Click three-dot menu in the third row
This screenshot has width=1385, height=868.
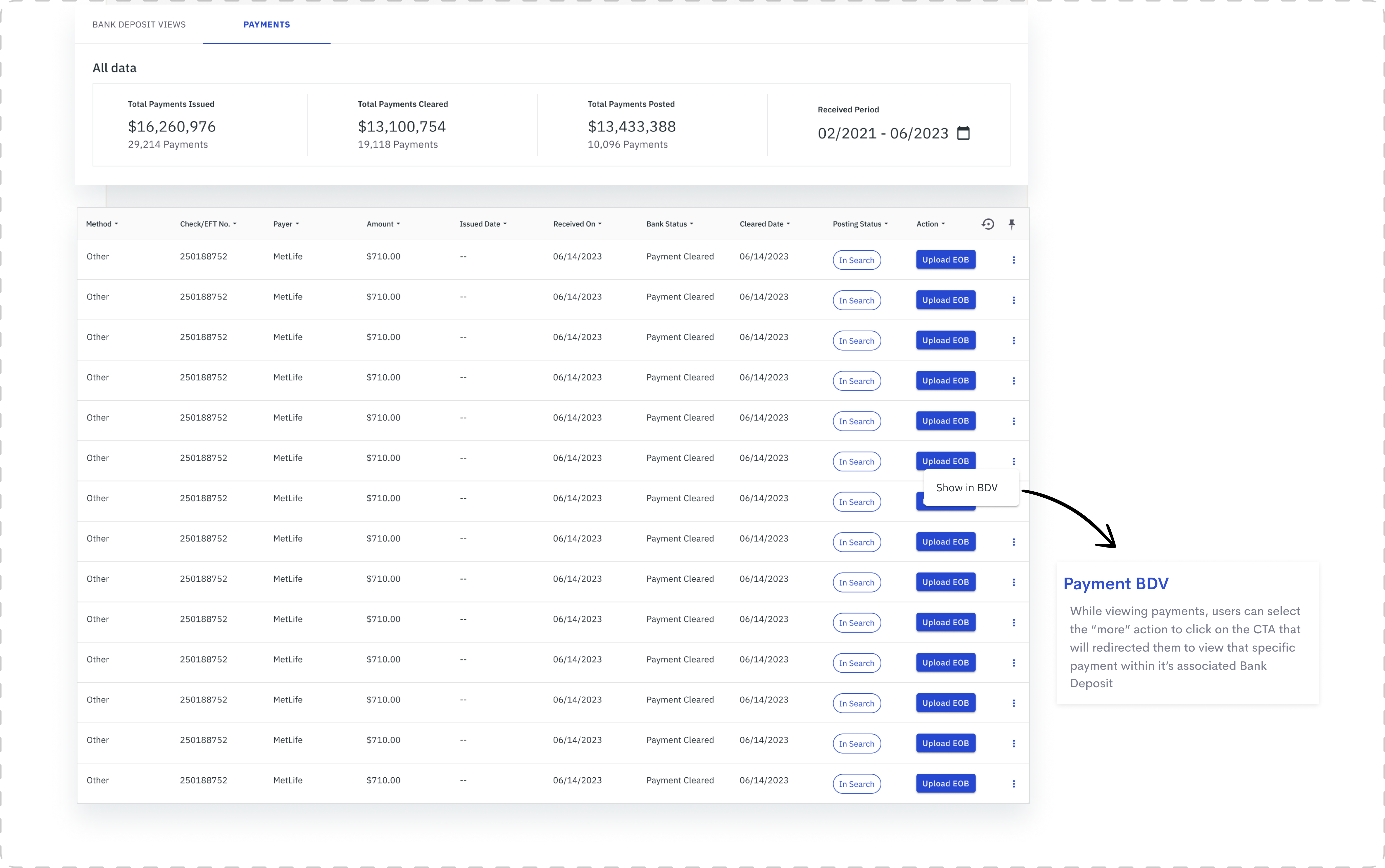pos(1014,340)
